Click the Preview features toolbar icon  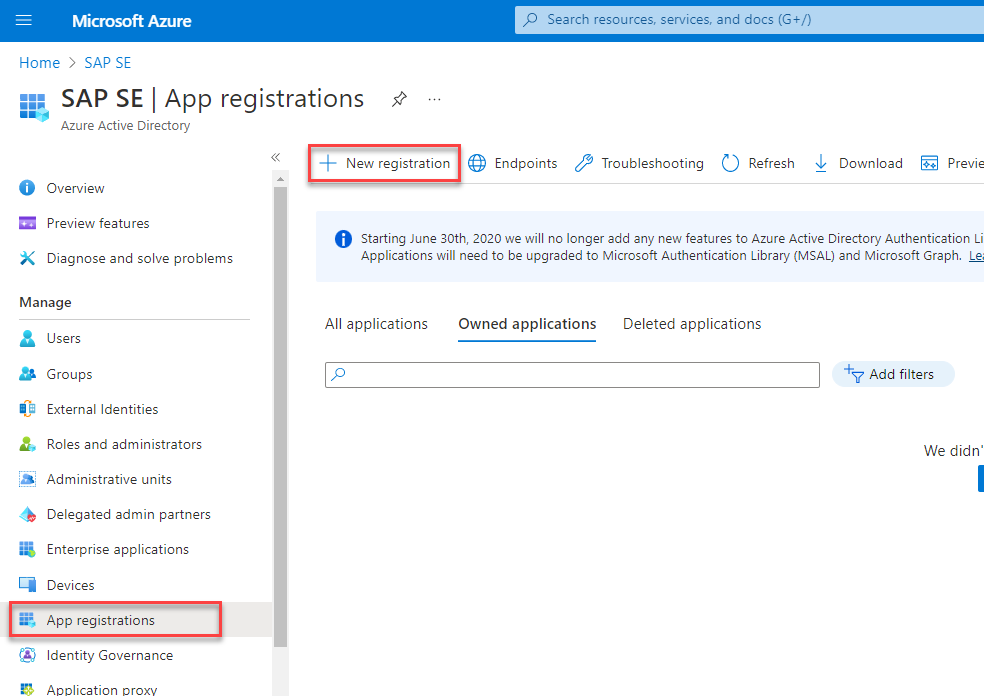[929, 163]
